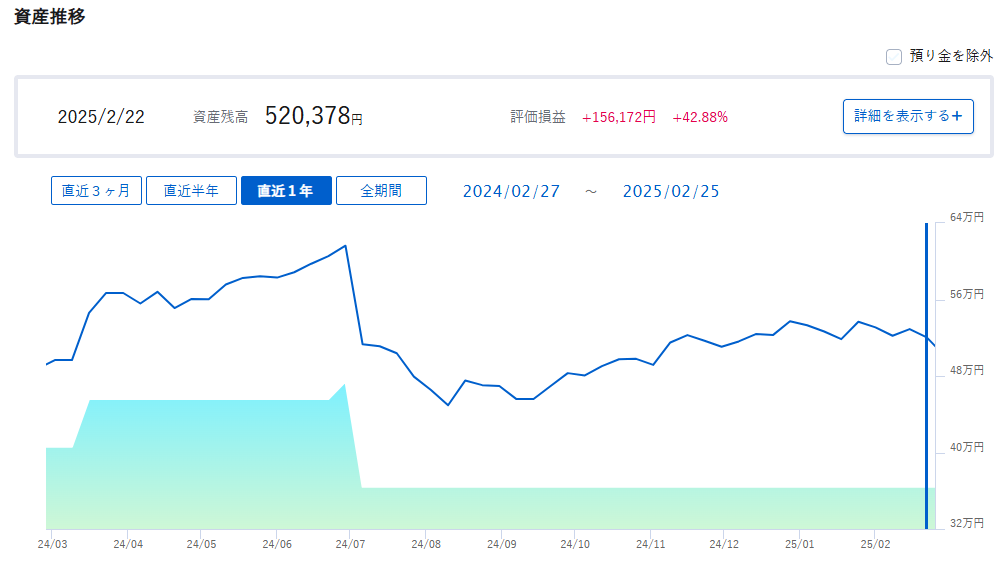Image resolution: width=1005 pixels, height=569 pixels.
Task: Expand details with 詳細を表示する button
Action: pyautogui.click(x=908, y=116)
